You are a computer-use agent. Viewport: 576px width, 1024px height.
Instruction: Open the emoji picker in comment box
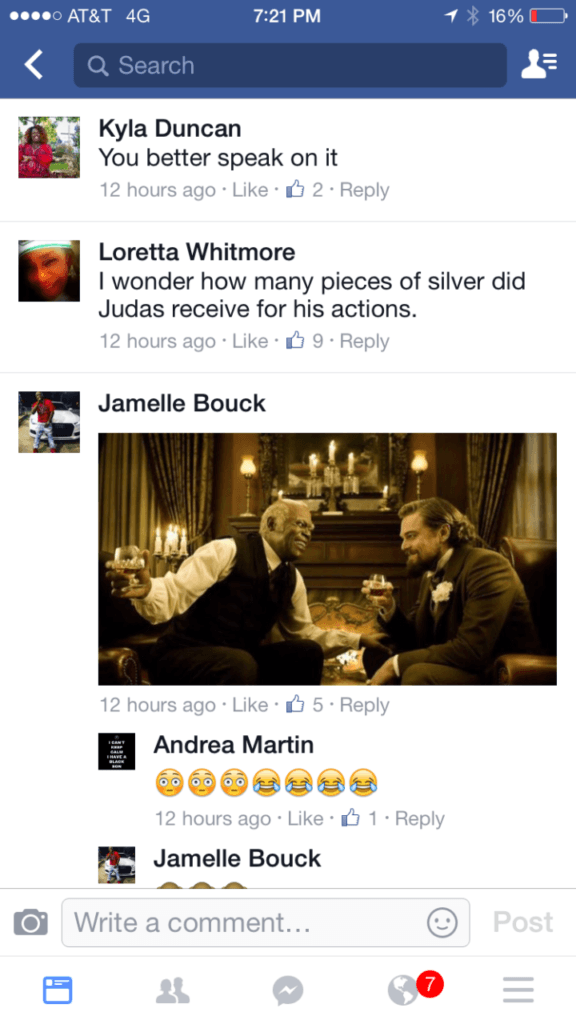point(442,923)
